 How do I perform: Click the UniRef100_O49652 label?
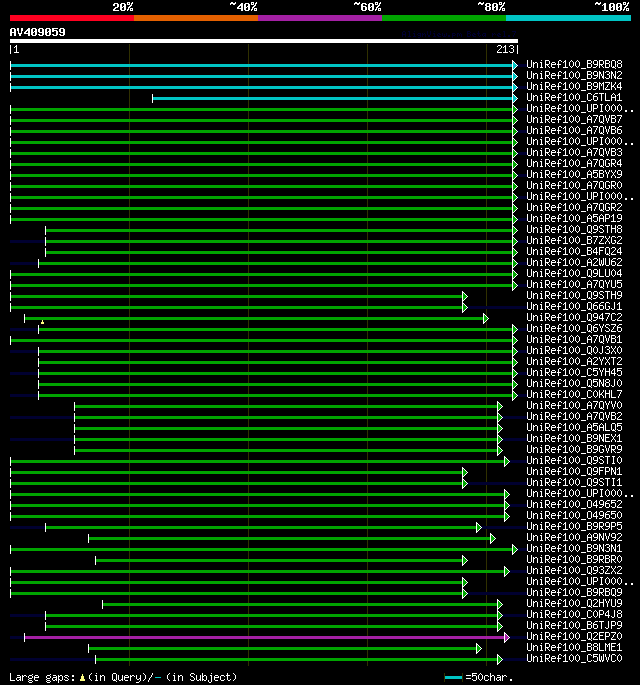574,504
